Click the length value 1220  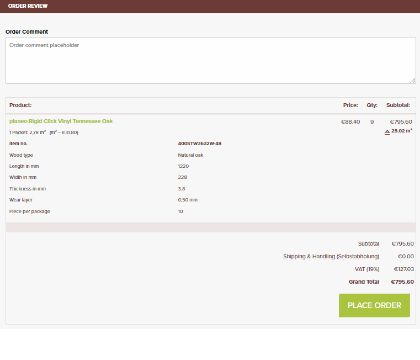(x=183, y=166)
